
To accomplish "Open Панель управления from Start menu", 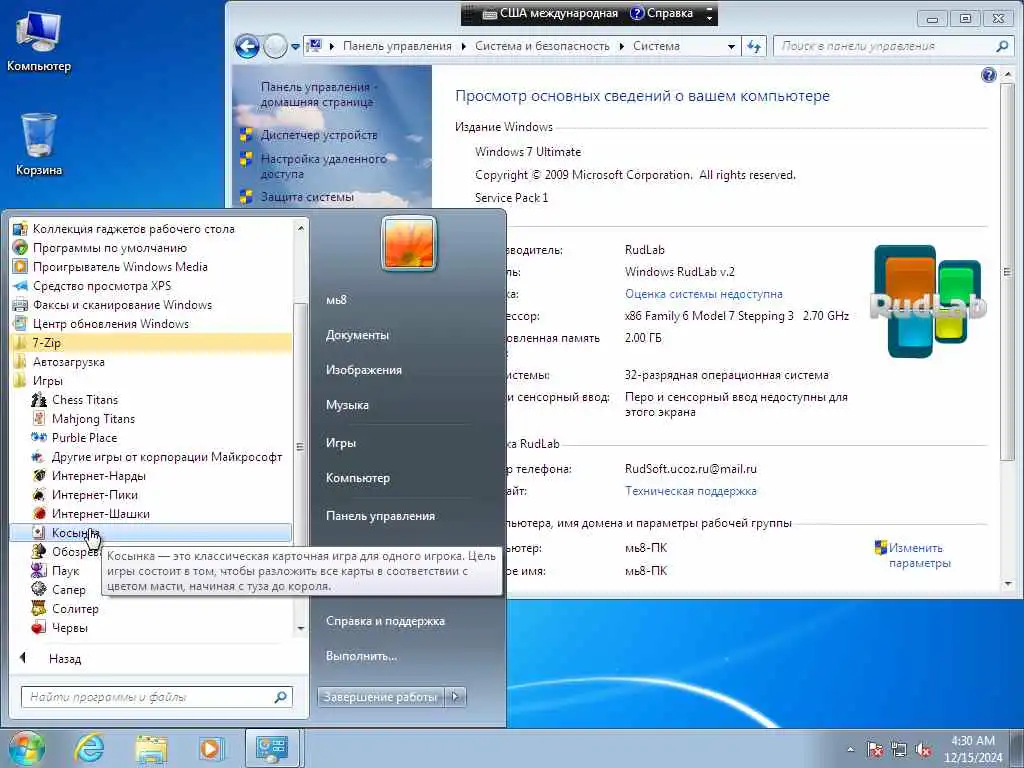I will tap(380, 516).
